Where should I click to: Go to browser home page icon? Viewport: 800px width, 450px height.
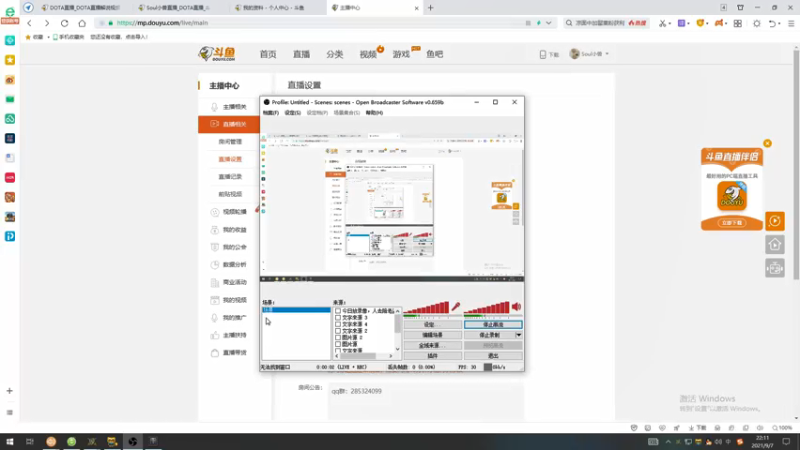pos(82,23)
